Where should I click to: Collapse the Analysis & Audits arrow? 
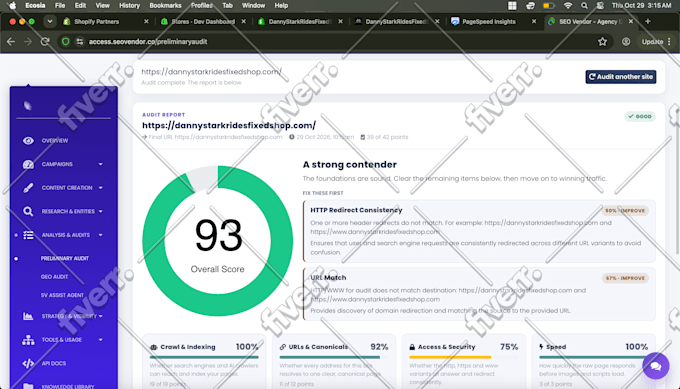pyautogui.click(x=101, y=235)
